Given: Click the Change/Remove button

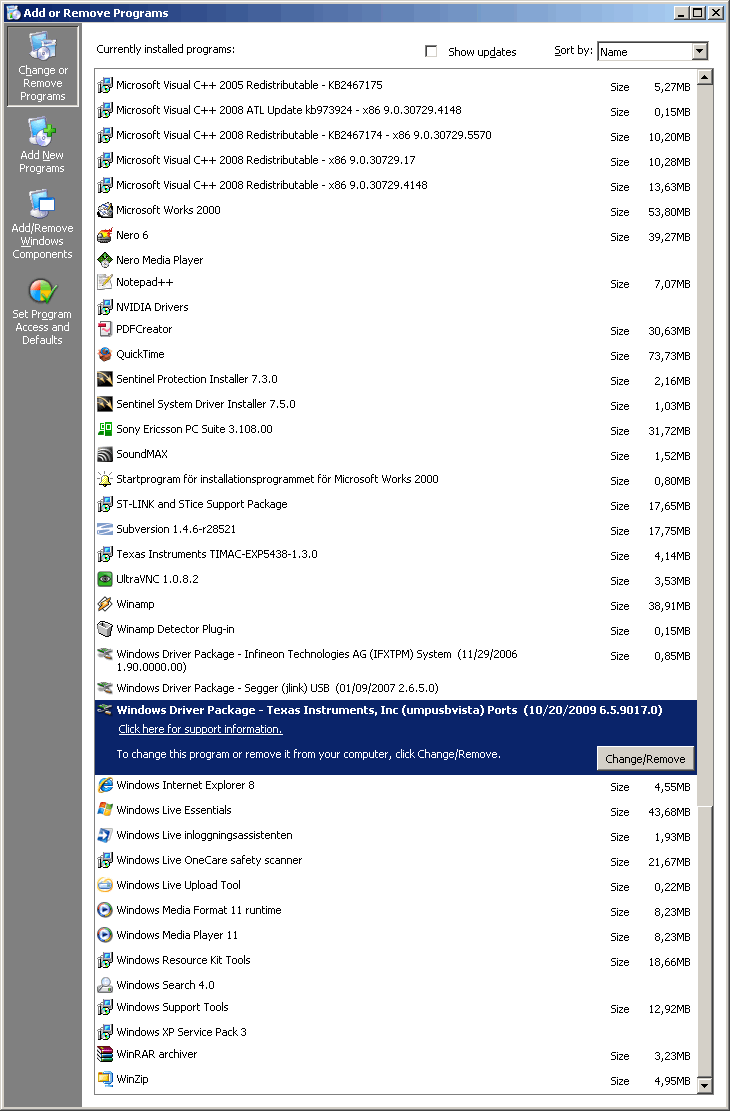Looking at the screenshot, I should coord(645,758).
